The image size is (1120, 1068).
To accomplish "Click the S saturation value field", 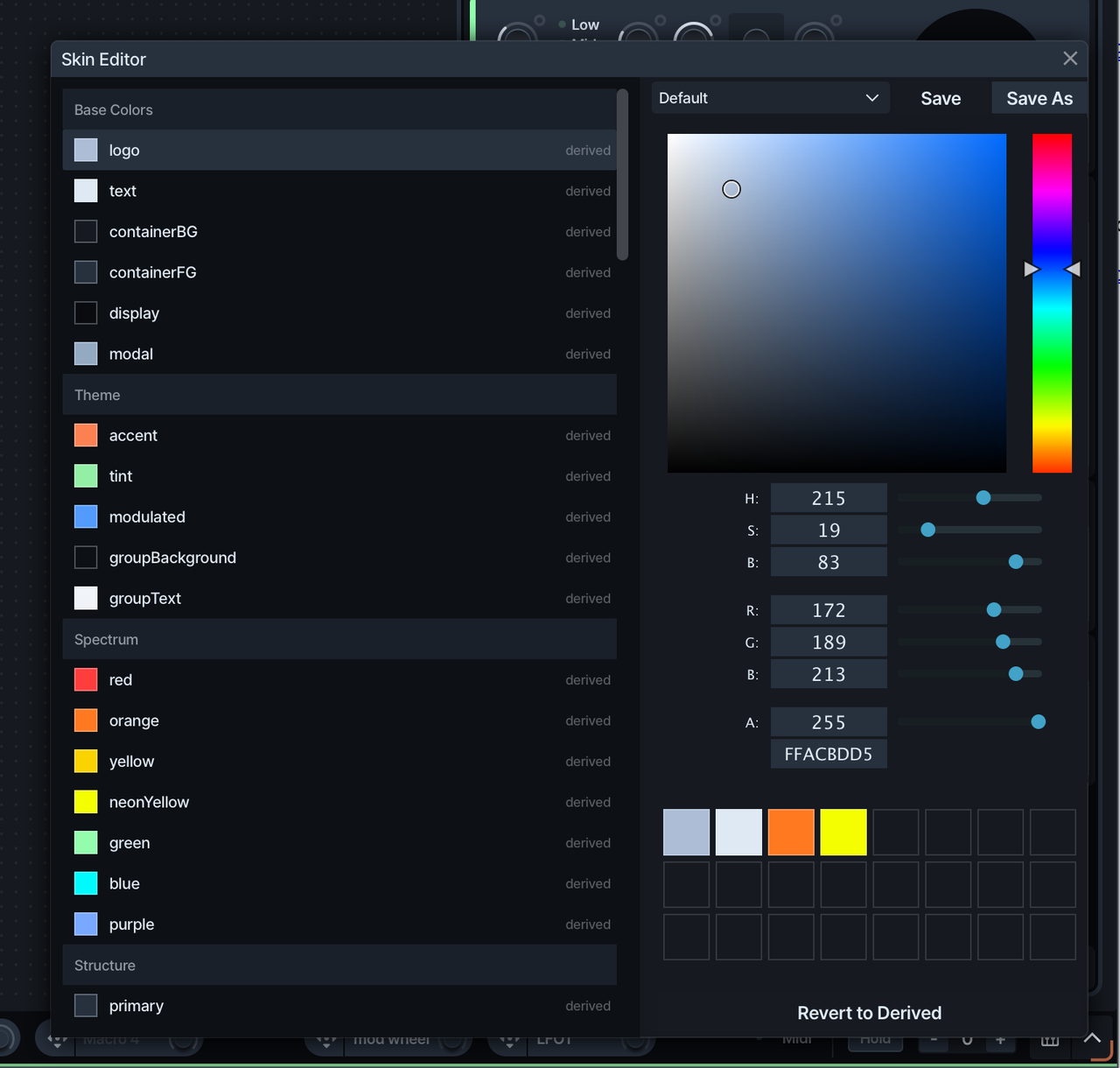I will [x=829, y=530].
